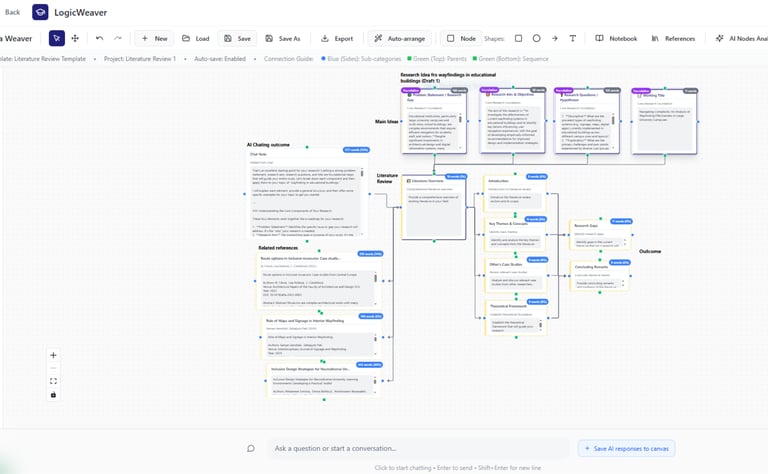Click the Research Aim & Objectives node icon
The height and width of the screenshot is (474, 768).
pos(488,95)
